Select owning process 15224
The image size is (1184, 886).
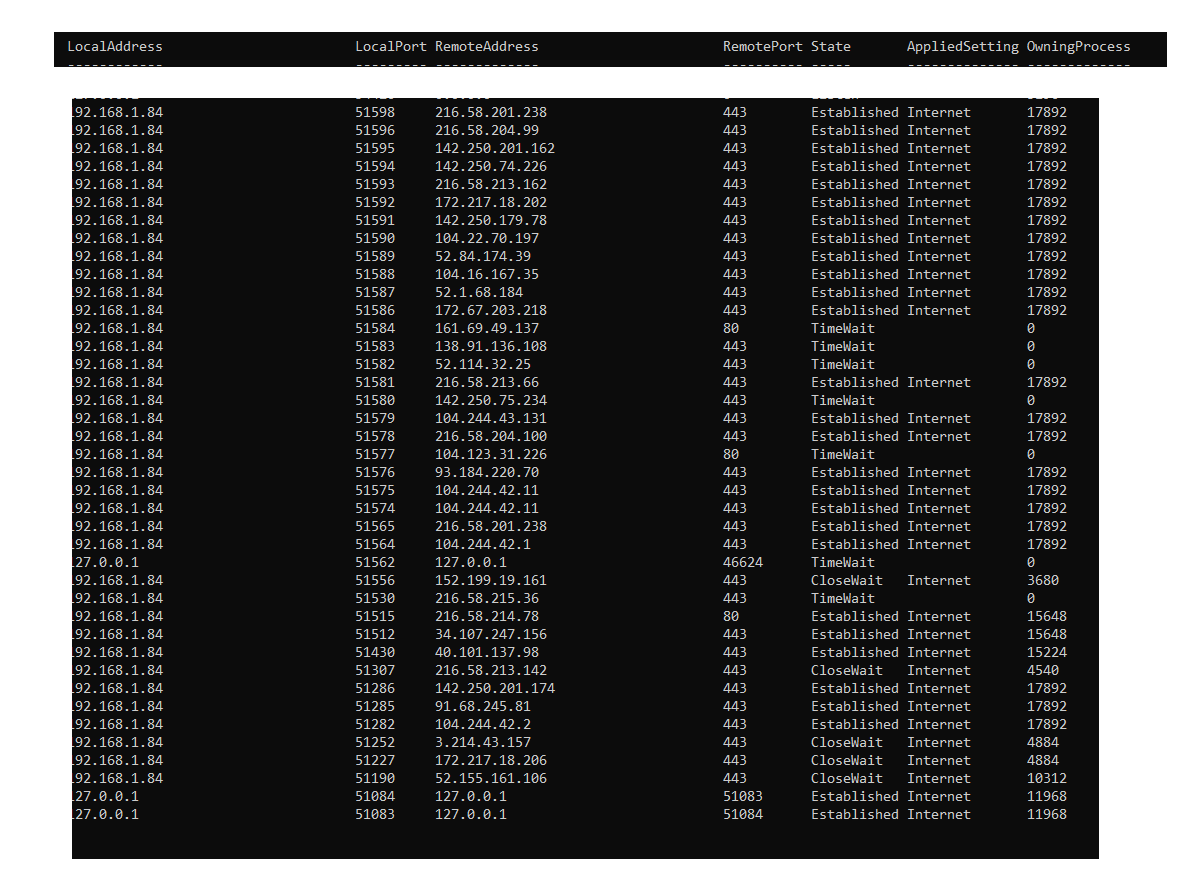point(1047,653)
